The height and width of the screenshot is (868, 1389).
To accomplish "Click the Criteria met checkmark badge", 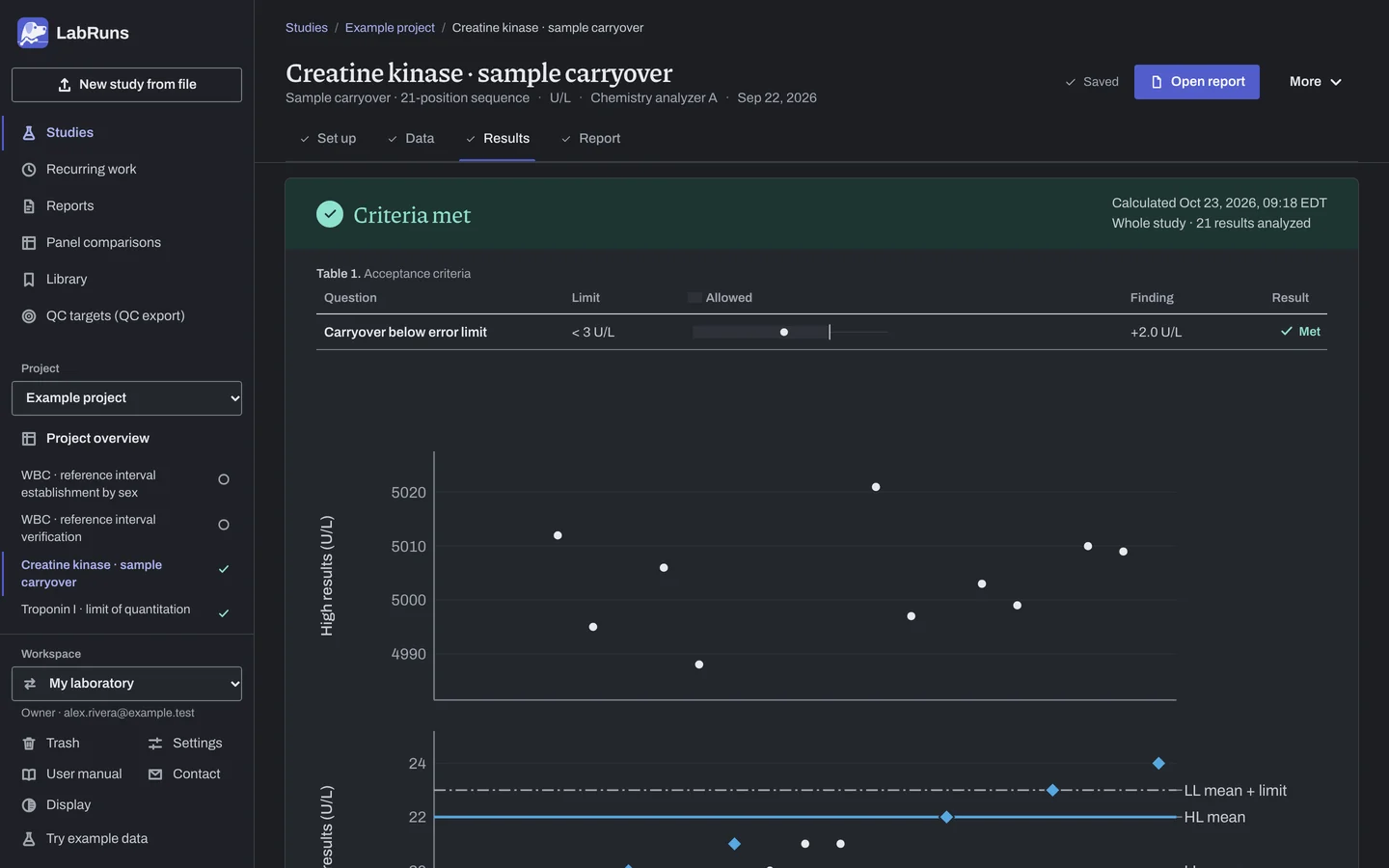I will click(330, 214).
